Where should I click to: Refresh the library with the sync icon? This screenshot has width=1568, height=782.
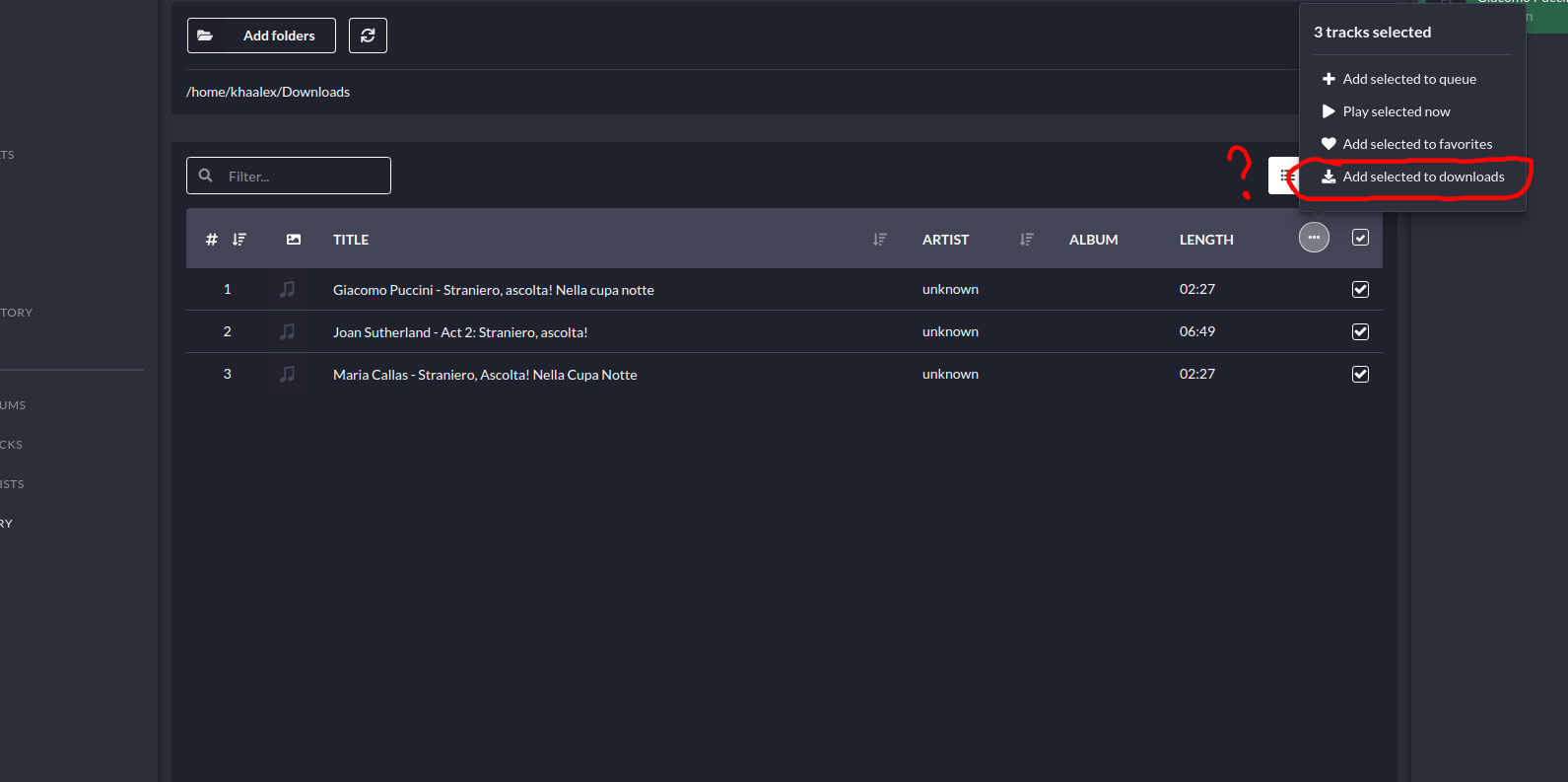click(368, 36)
